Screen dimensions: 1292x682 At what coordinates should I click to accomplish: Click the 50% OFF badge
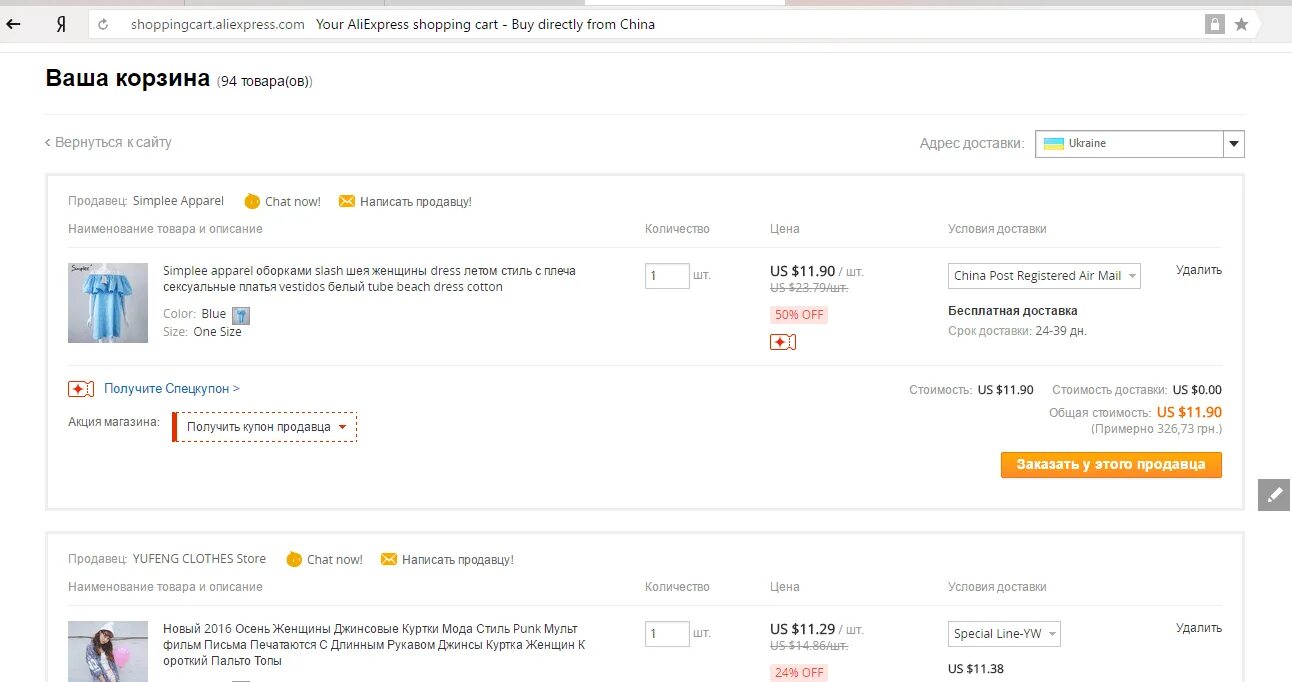tap(799, 314)
